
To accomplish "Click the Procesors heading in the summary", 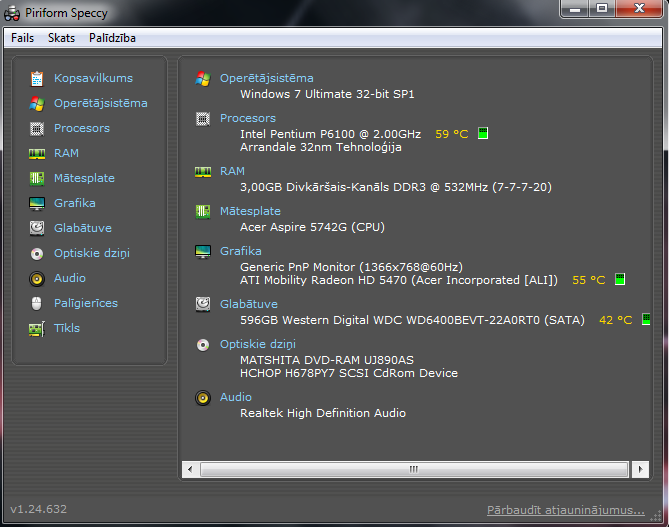I will click(248, 118).
